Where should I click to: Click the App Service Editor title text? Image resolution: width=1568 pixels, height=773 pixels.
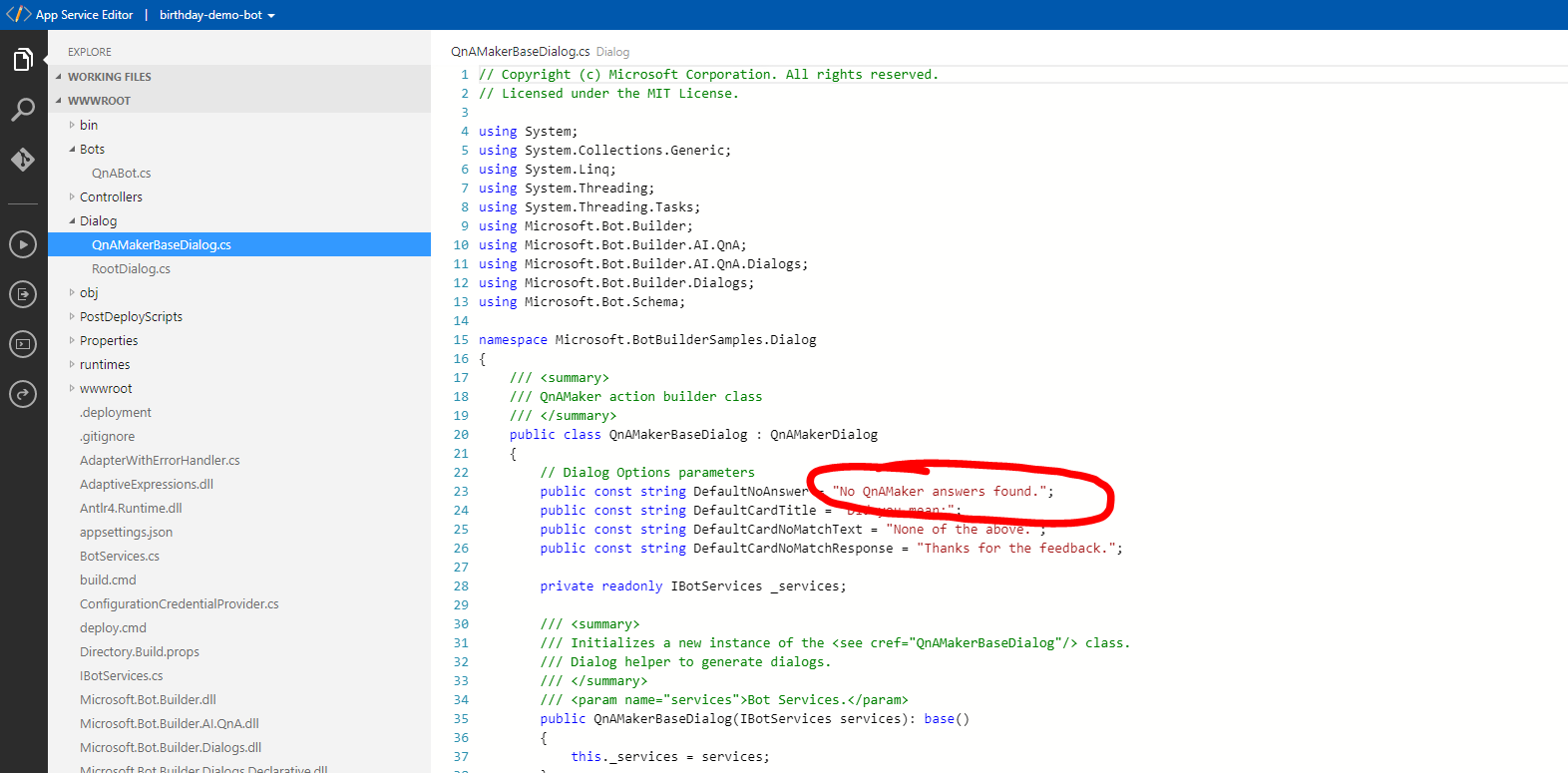85,15
